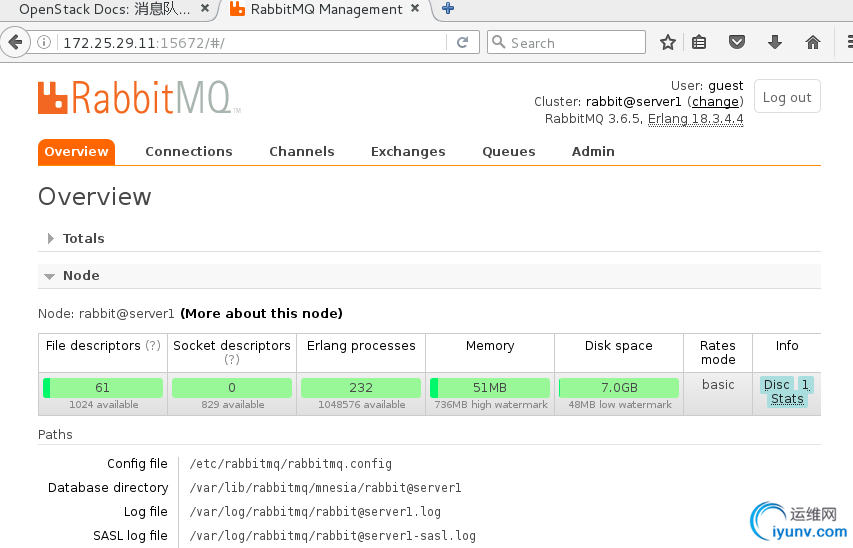This screenshot has width=853, height=548.
Task: Close the OpenStack Docs tab
Action: pyautogui.click(x=205, y=9)
